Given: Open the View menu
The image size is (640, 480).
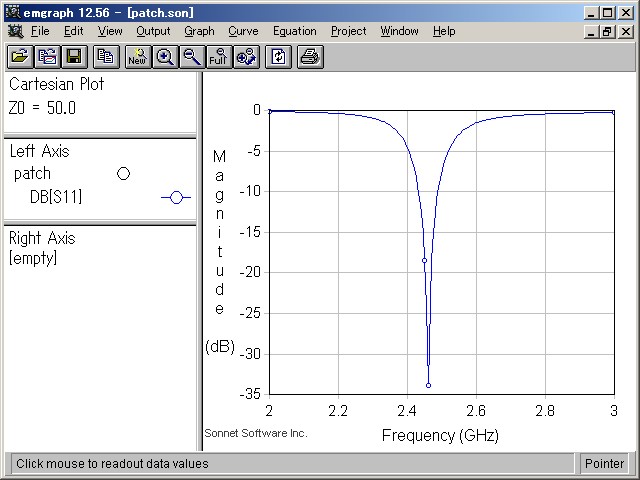Looking at the screenshot, I should coord(110,31).
